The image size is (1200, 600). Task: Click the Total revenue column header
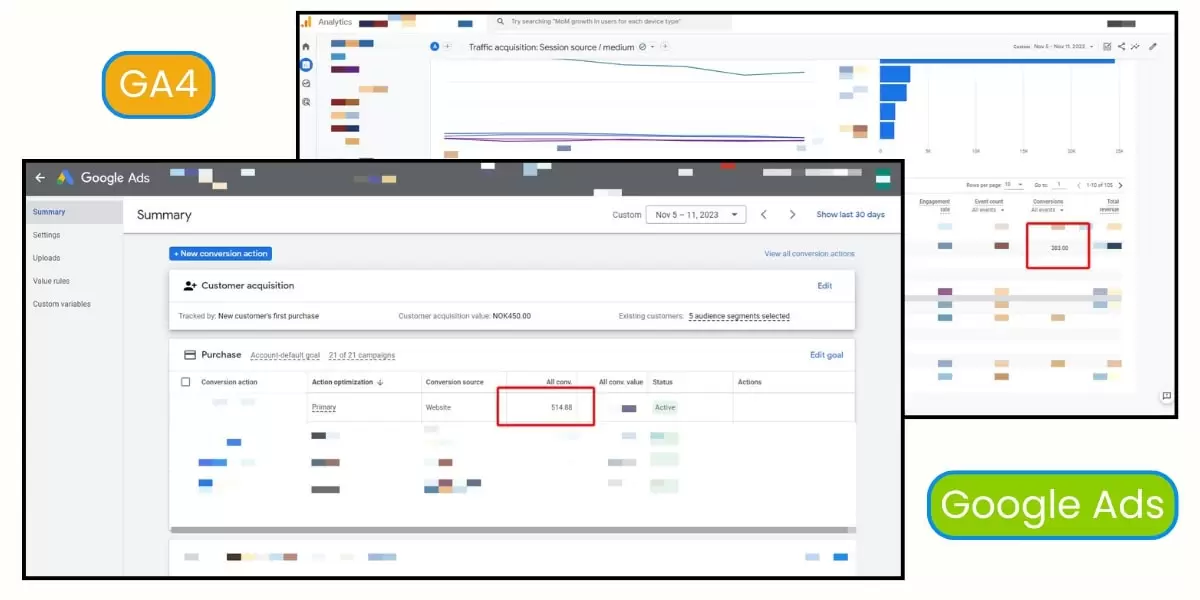[x=1109, y=205]
